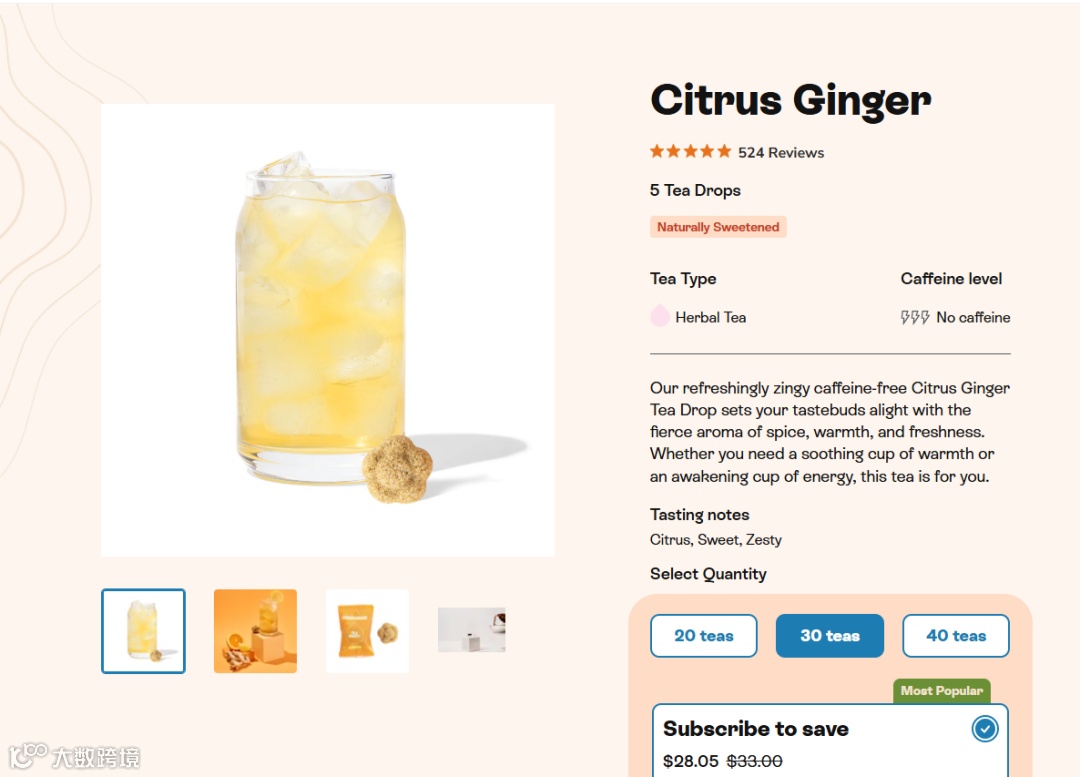Click the main iced tea product image
The height and width of the screenshot is (777, 1080).
pos(328,330)
